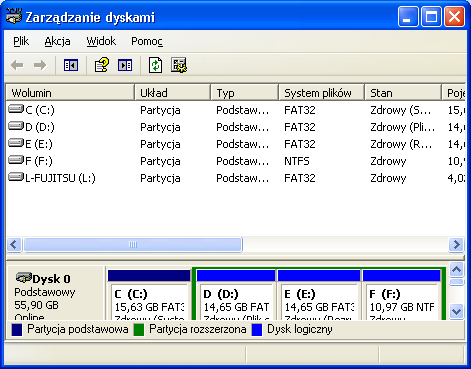Select the F (F:) volume row
471x369 pixels.
click(235, 161)
